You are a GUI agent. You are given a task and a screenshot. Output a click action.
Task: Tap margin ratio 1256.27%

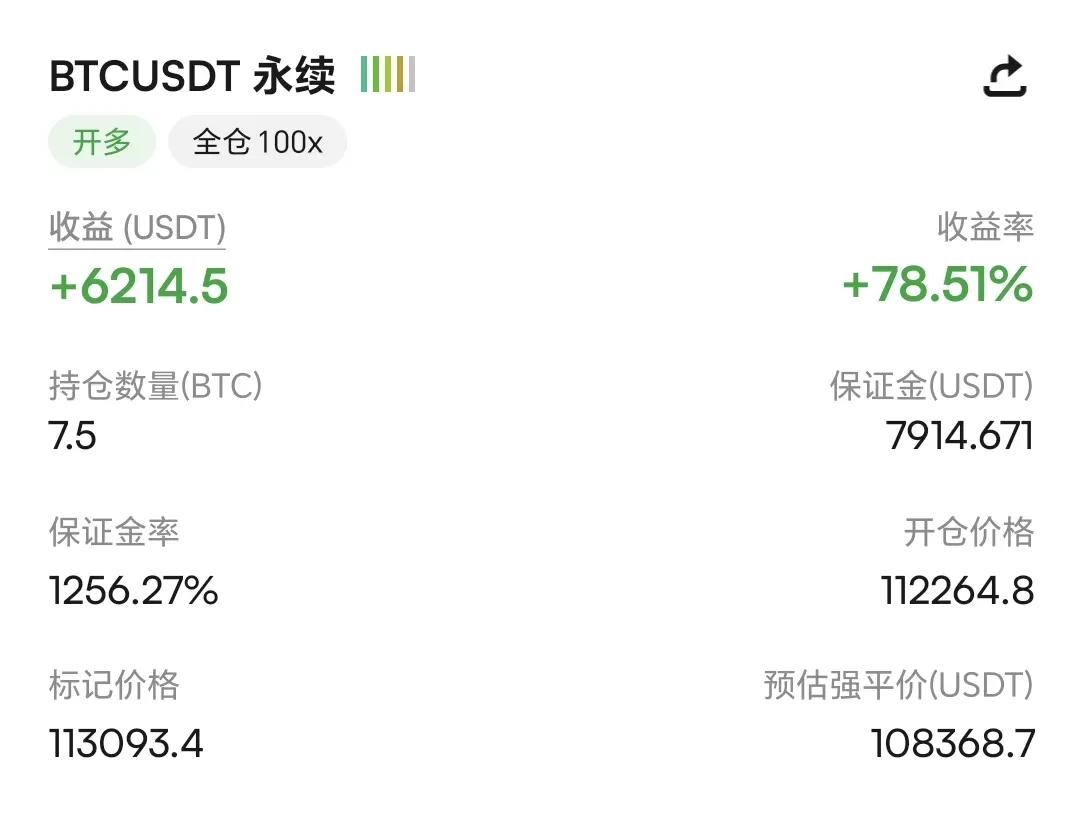point(134,591)
